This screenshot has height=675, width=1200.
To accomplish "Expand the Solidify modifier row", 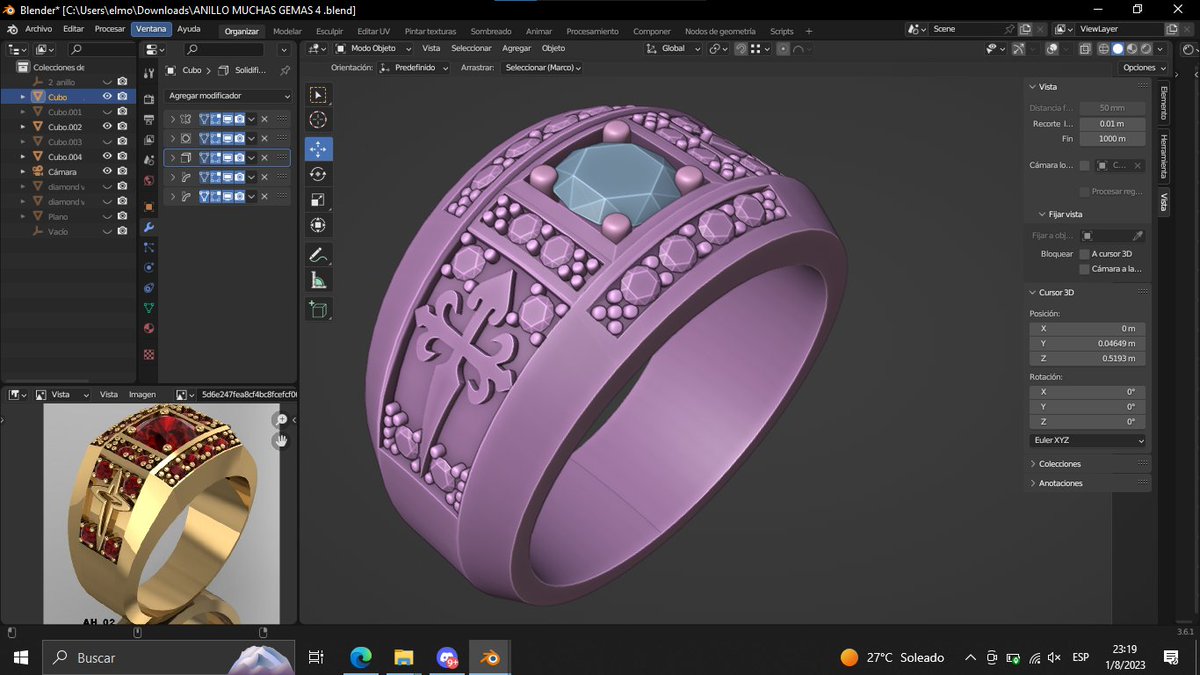I will click(x=173, y=158).
